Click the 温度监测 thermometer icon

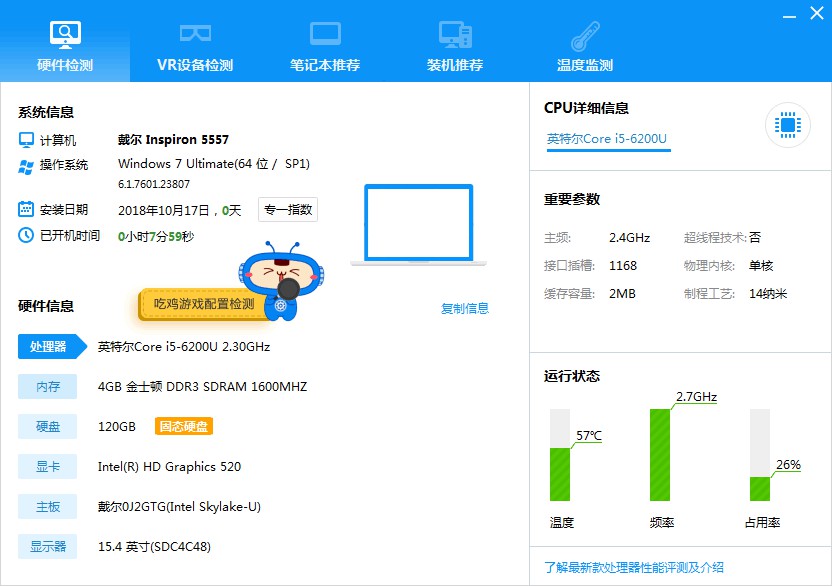(x=585, y=36)
